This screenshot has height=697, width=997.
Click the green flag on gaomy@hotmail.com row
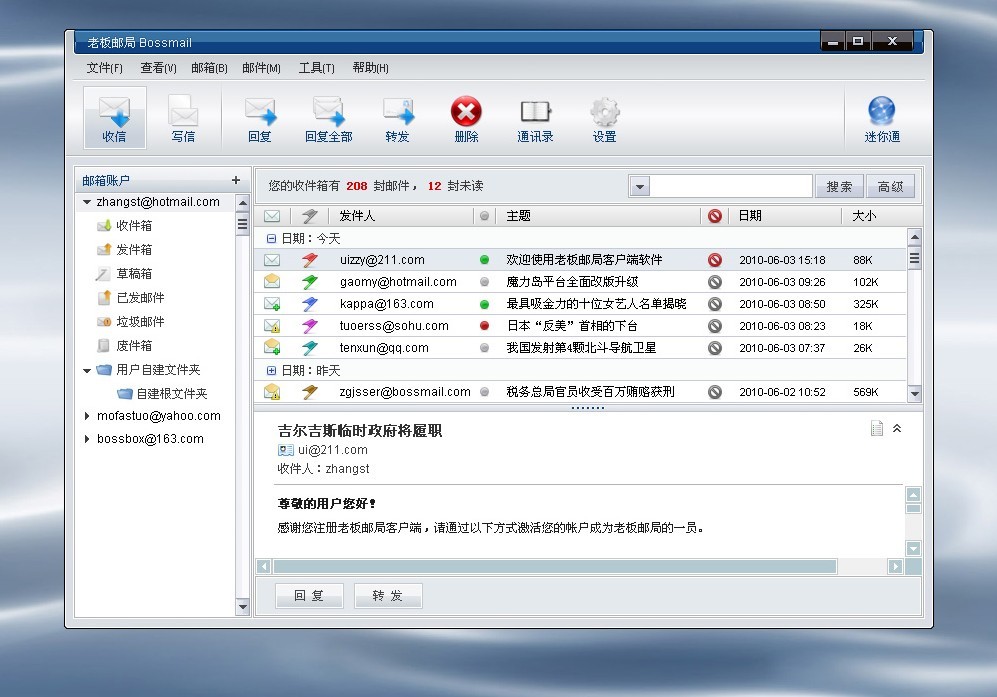(310, 282)
